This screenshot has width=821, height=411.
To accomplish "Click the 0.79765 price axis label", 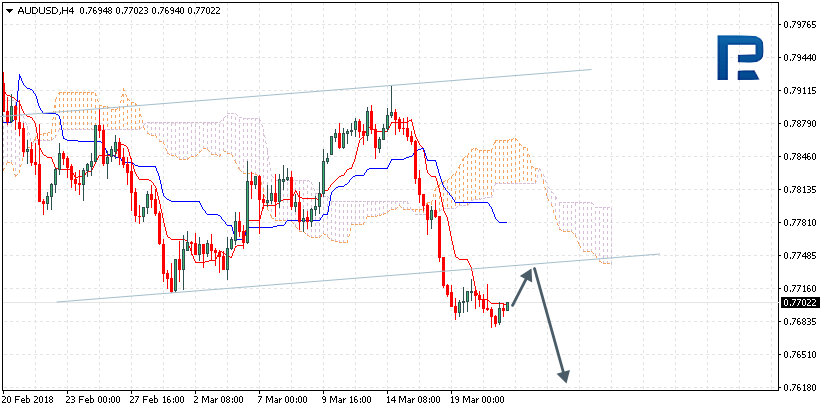I will click(x=799, y=24).
